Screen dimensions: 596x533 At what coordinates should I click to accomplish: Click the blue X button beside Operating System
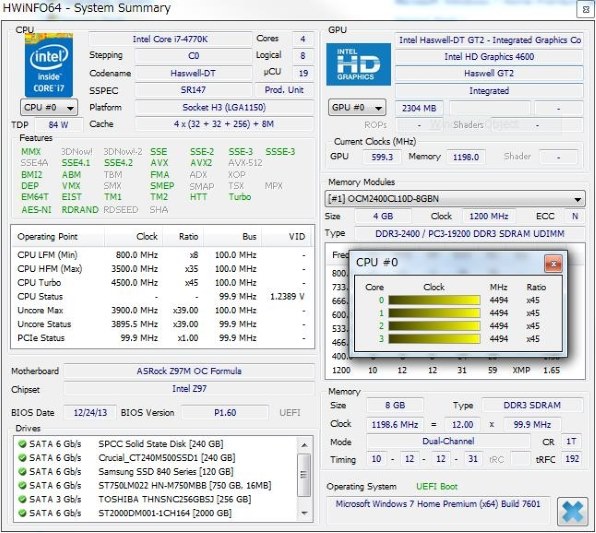point(572,512)
